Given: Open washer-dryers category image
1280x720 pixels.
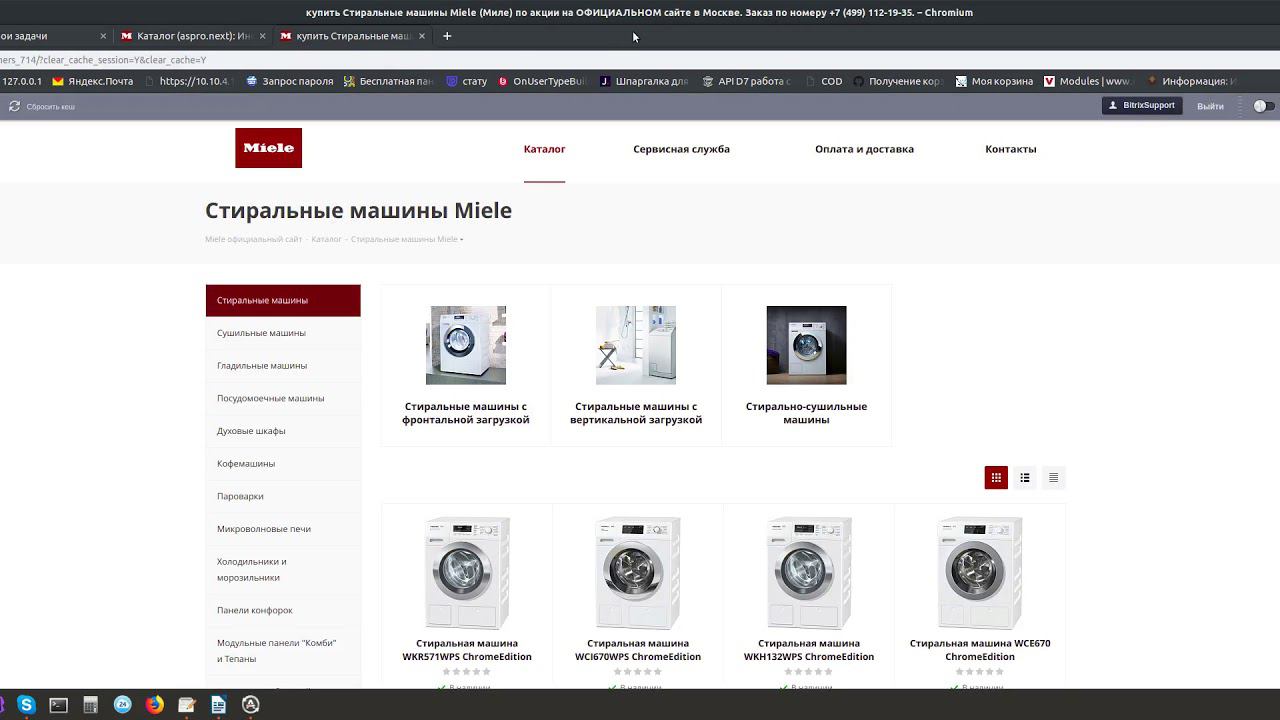Looking at the screenshot, I should [806, 345].
